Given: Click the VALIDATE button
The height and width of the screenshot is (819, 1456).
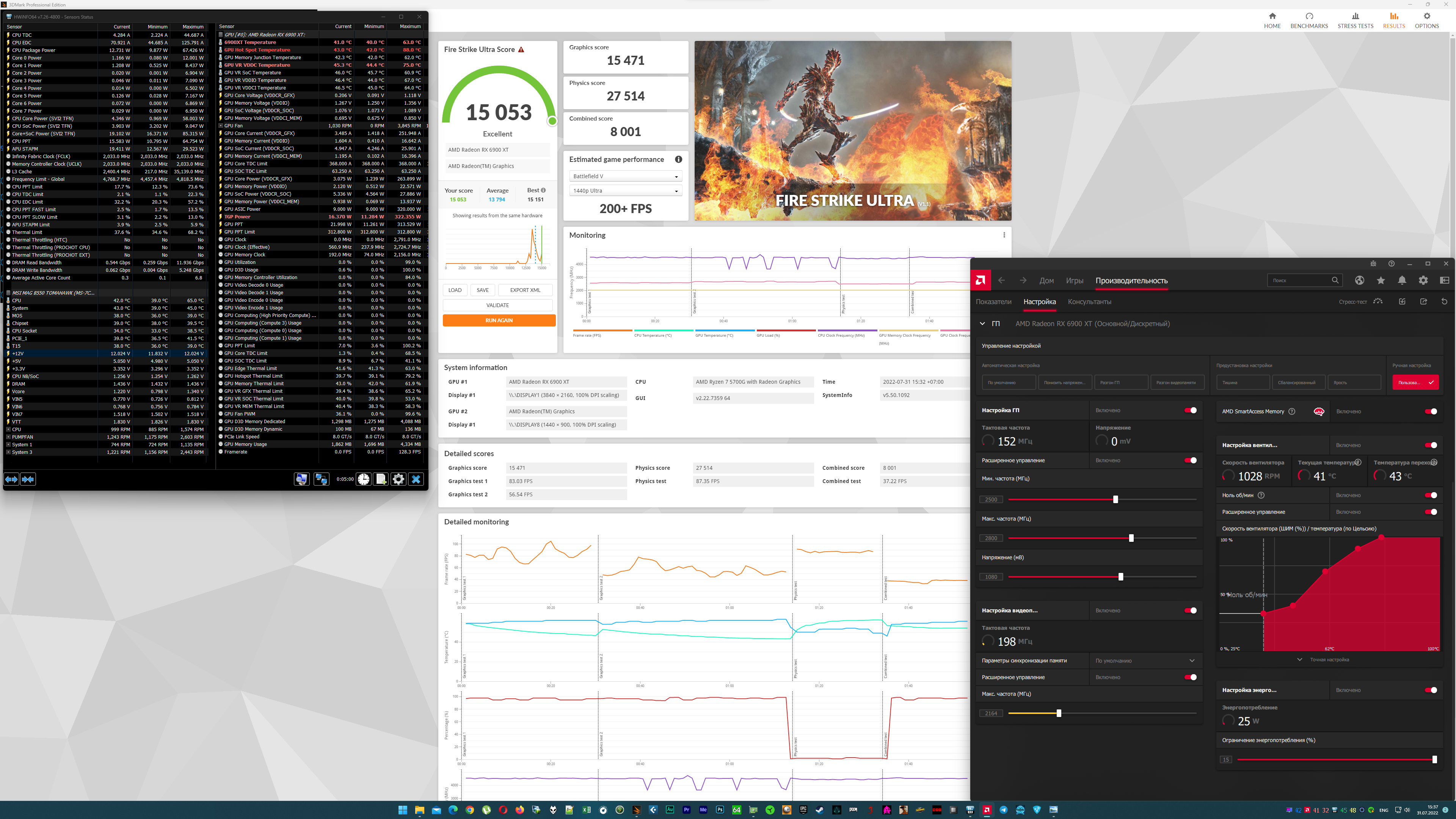Looking at the screenshot, I should 497,305.
